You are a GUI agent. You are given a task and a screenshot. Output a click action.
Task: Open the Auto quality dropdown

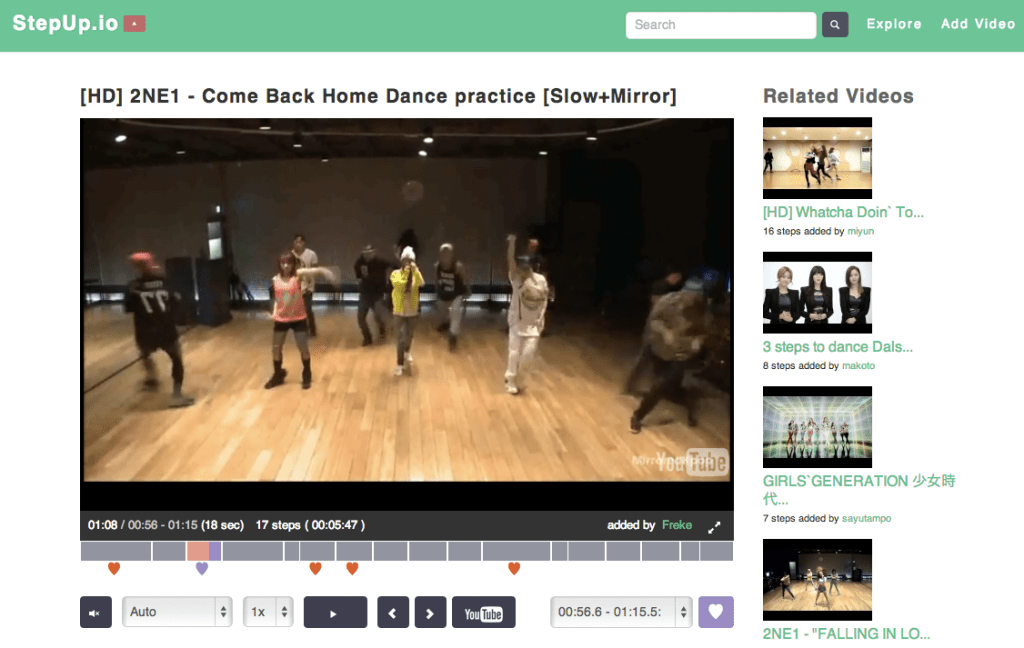click(x=177, y=612)
